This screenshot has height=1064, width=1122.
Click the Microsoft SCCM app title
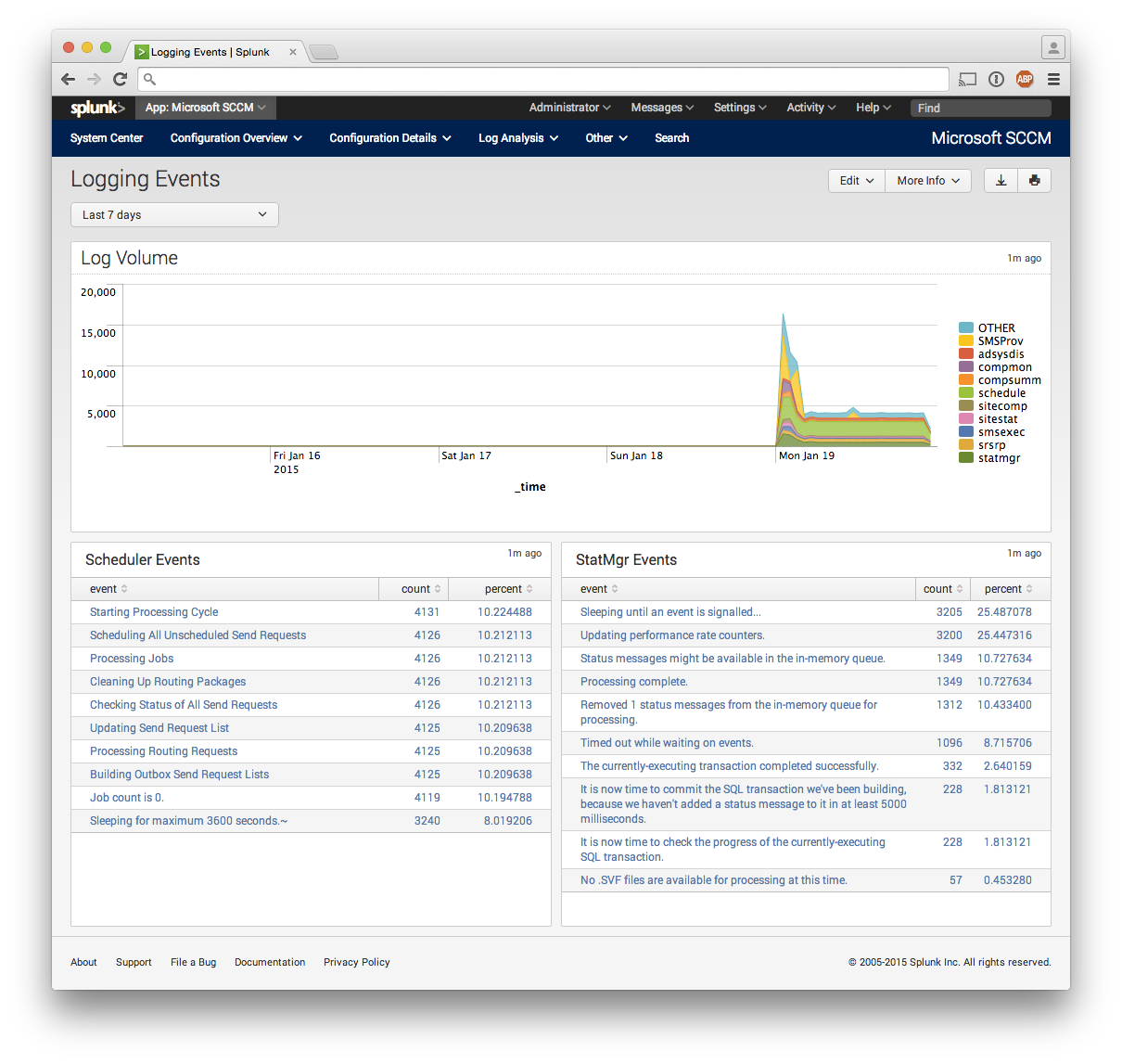(x=991, y=138)
